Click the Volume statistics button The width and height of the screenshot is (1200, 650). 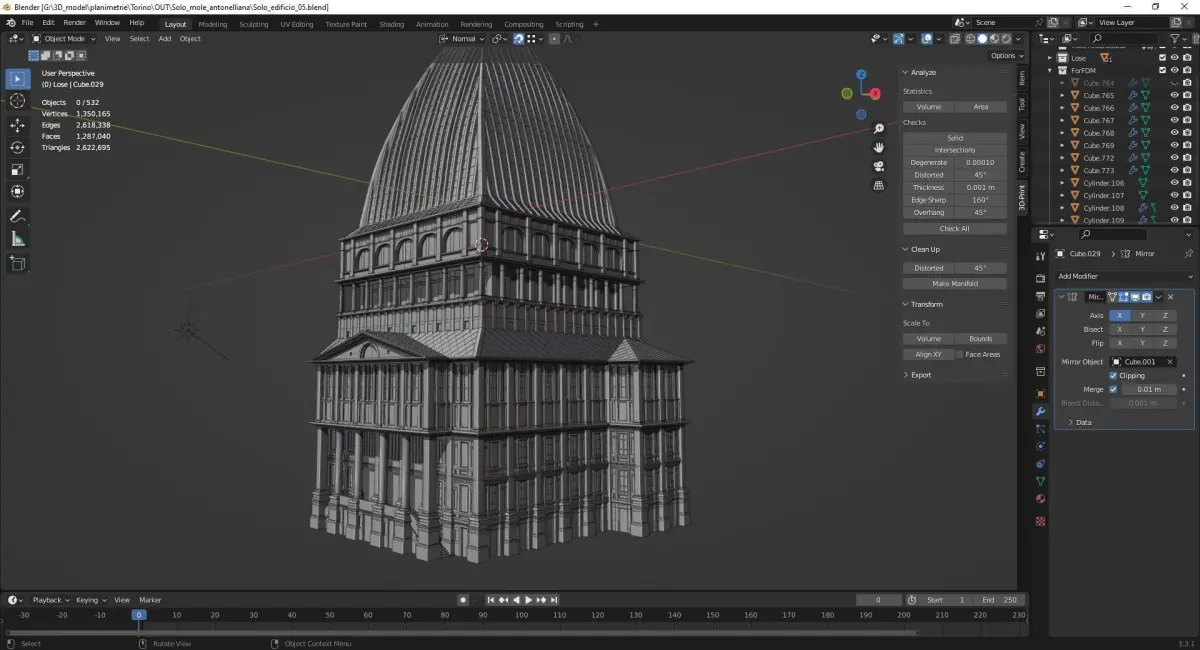pyautogui.click(x=929, y=106)
